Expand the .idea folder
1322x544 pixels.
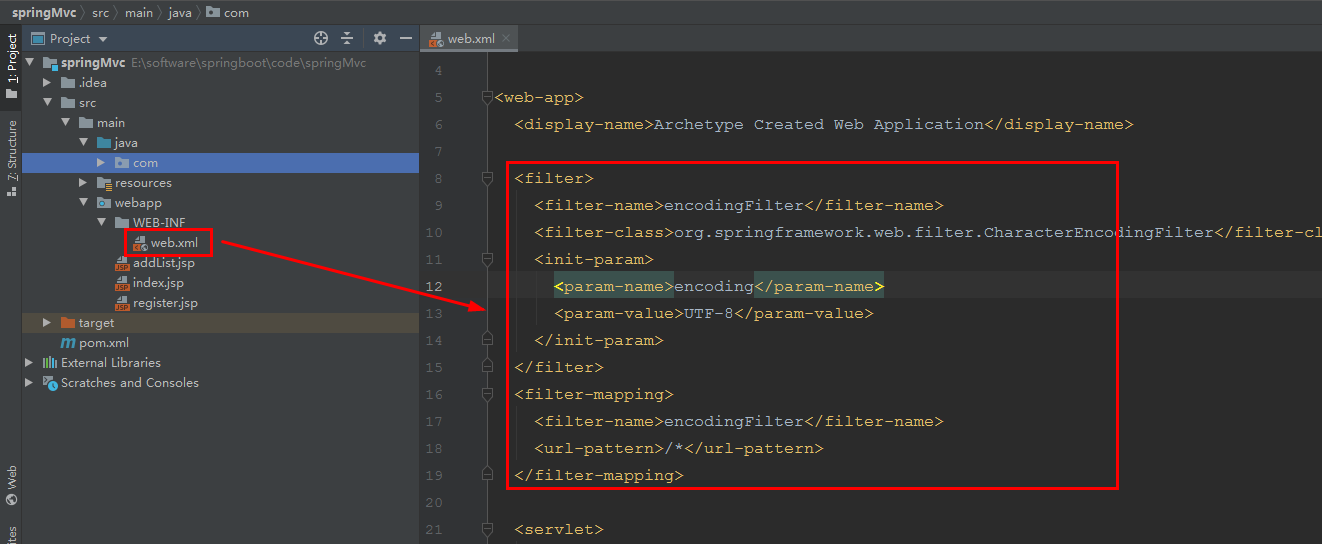click(48, 83)
